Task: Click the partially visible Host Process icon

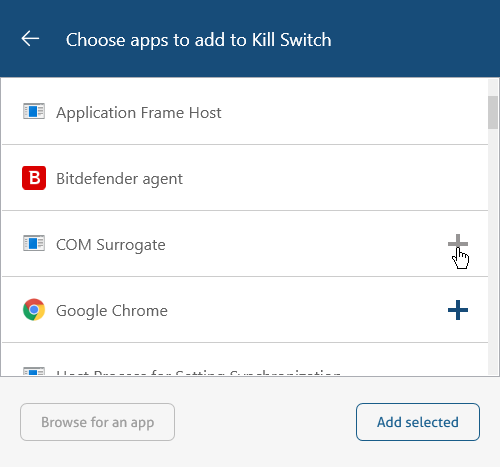Action: point(34,371)
